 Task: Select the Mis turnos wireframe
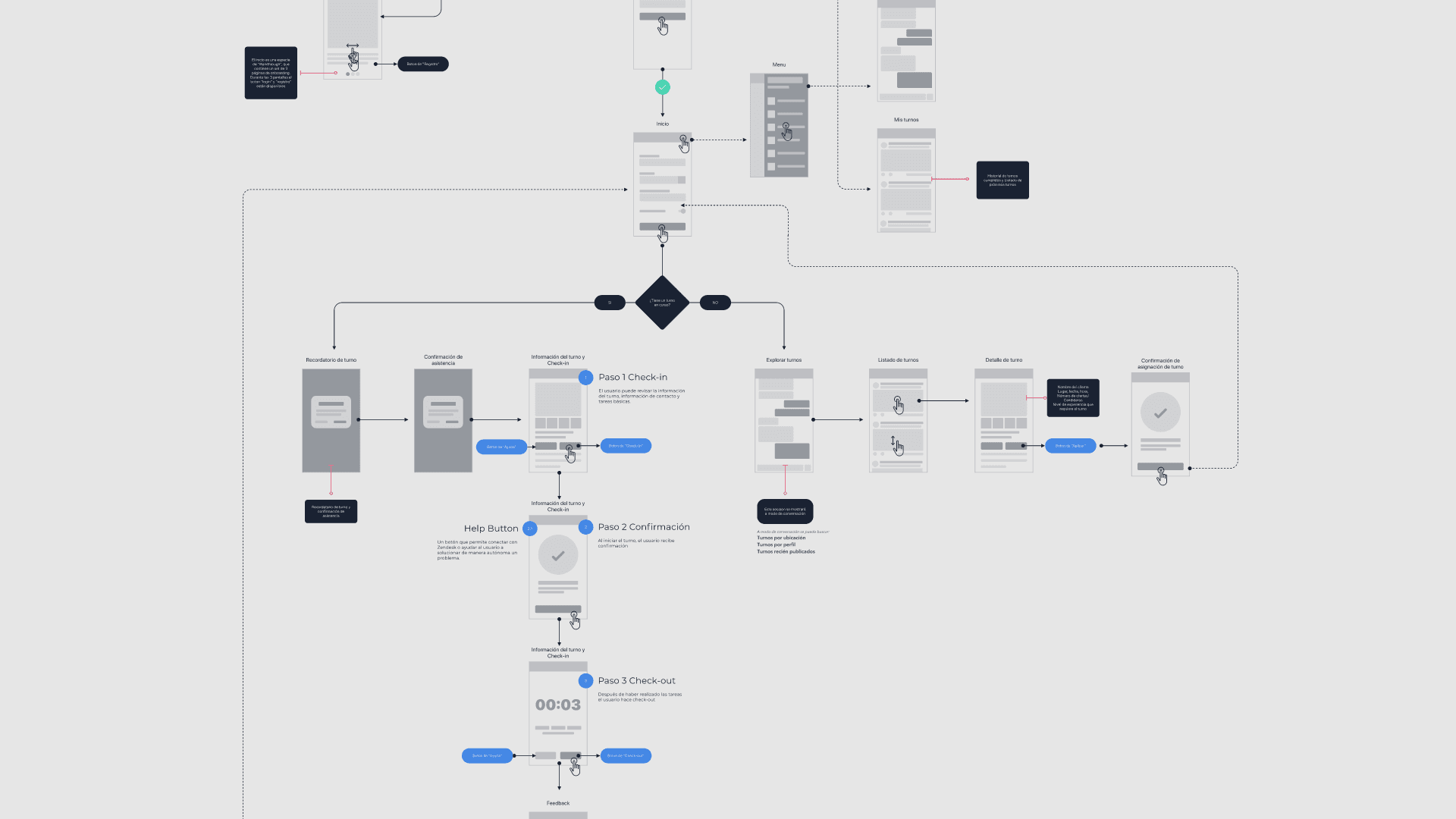pyautogui.click(x=906, y=180)
